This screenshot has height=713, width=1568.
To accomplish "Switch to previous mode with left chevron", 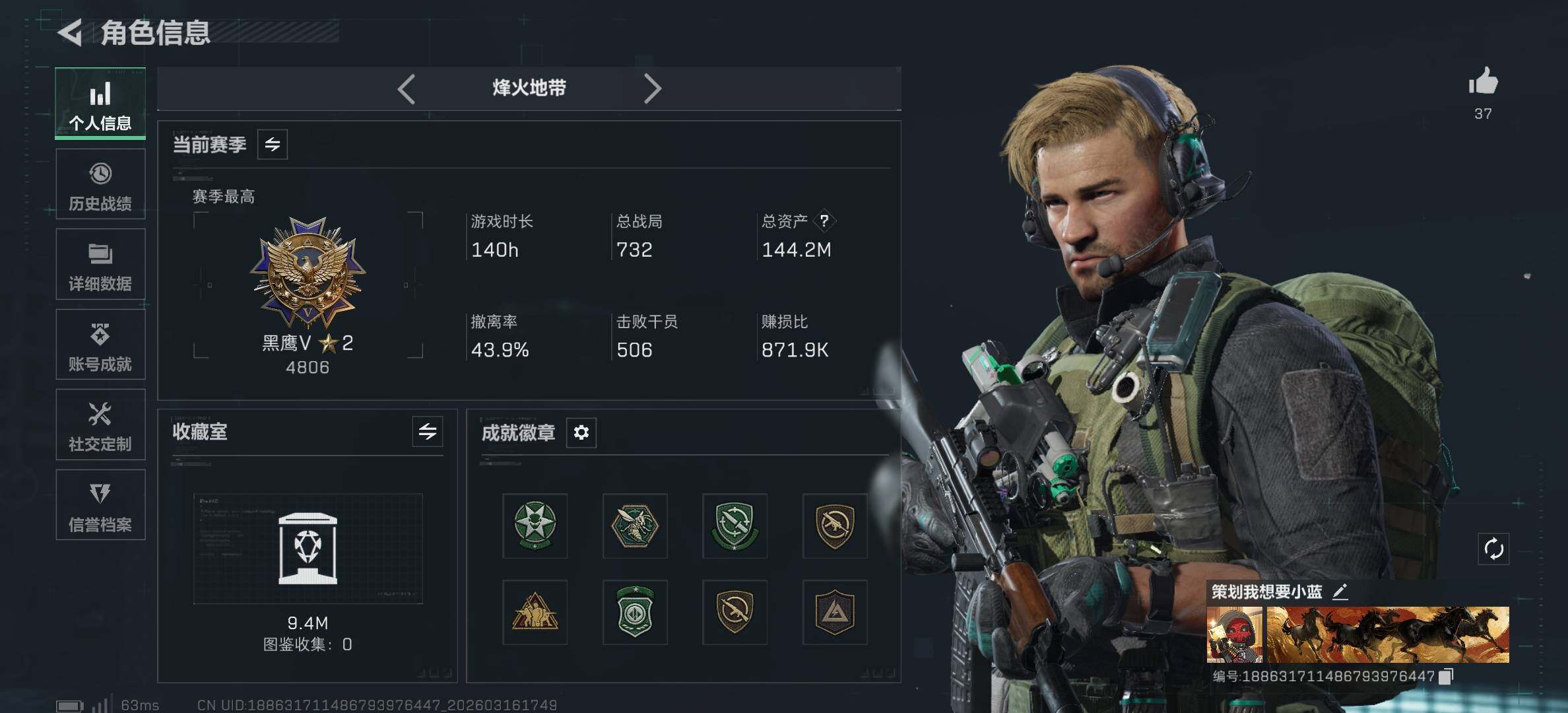I will click(407, 88).
